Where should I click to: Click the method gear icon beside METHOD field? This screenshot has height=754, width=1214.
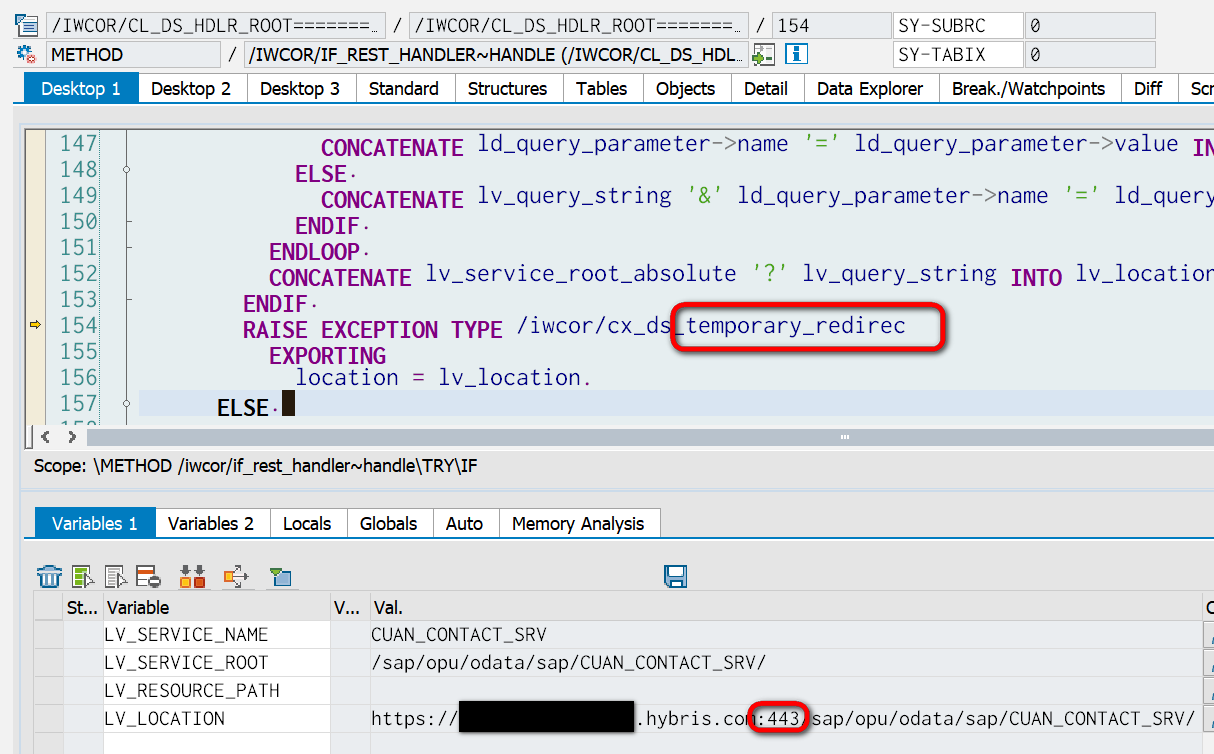pos(27,54)
